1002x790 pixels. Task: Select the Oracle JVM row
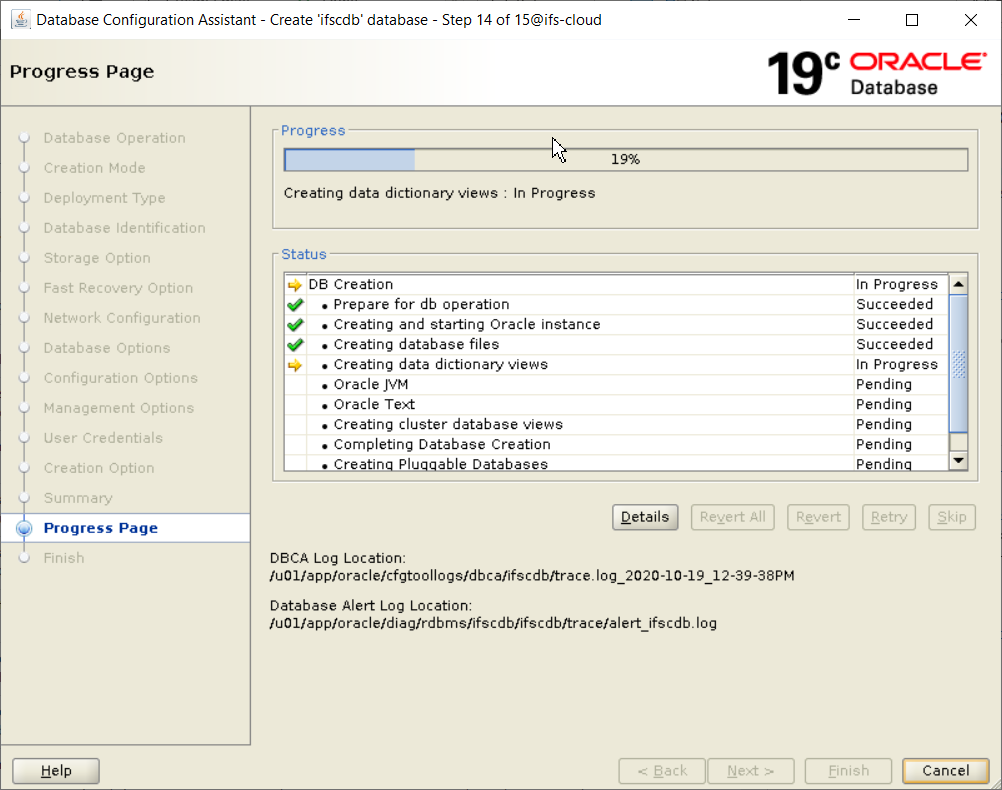(x=616, y=385)
